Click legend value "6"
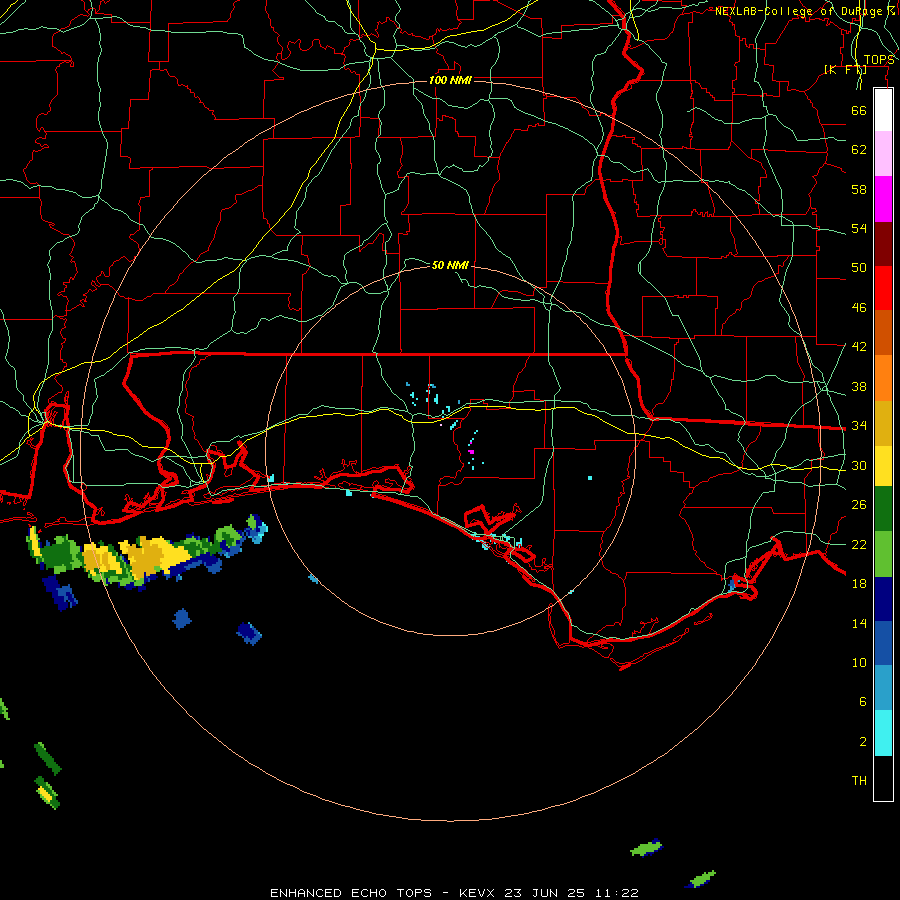The image size is (900, 900). click(862, 702)
